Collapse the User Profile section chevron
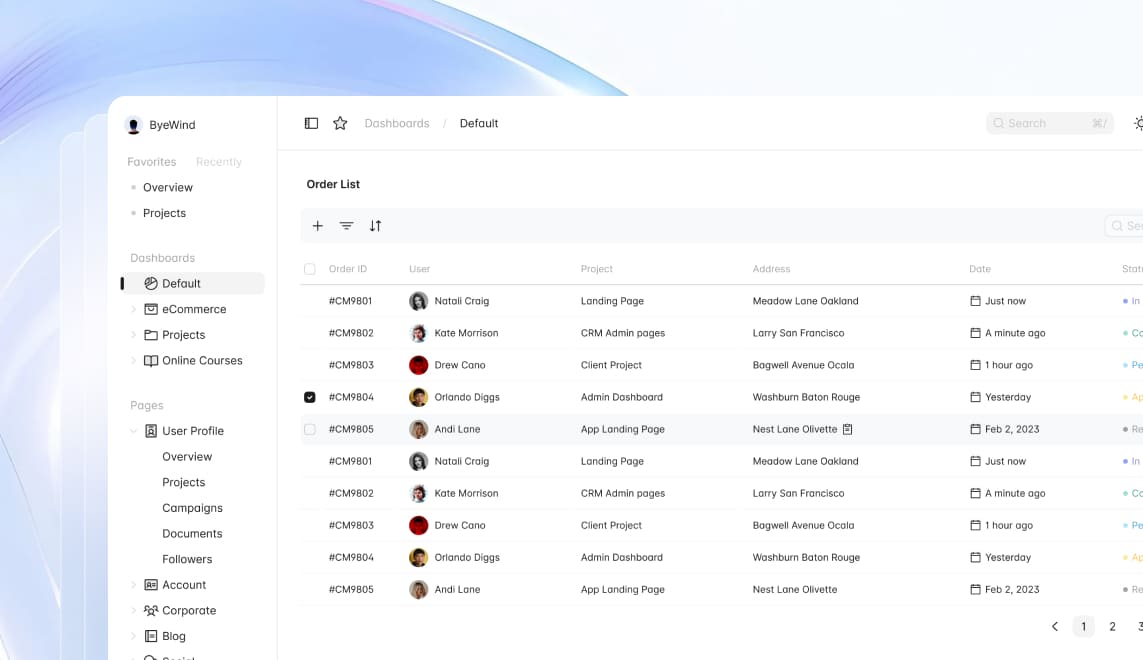The image size is (1143, 660). (134, 431)
